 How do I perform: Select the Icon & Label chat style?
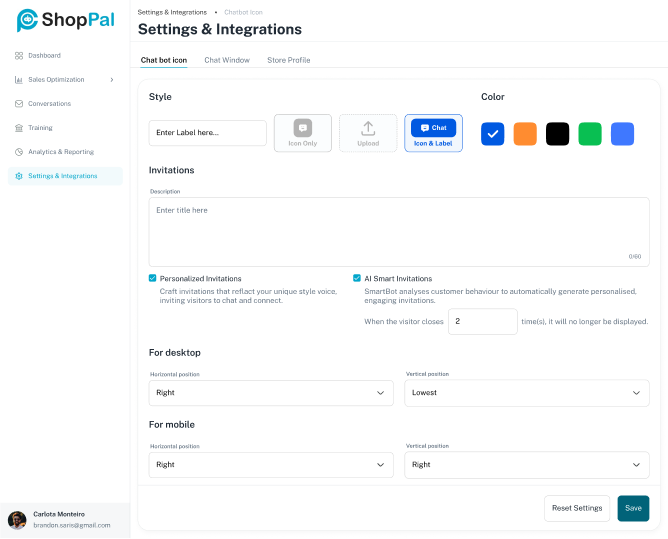[x=433, y=133]
